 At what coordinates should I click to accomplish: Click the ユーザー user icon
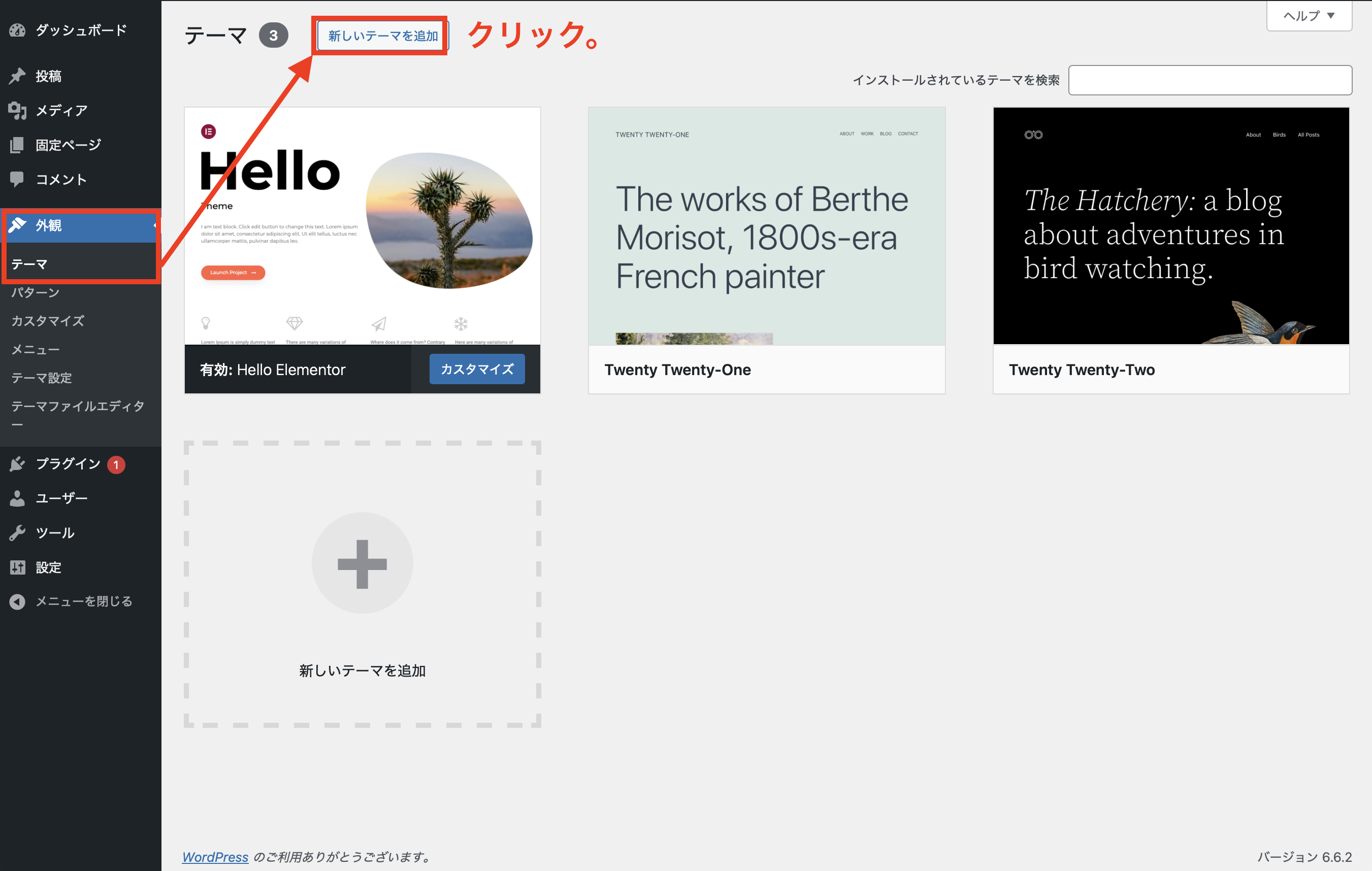[18, 498]
